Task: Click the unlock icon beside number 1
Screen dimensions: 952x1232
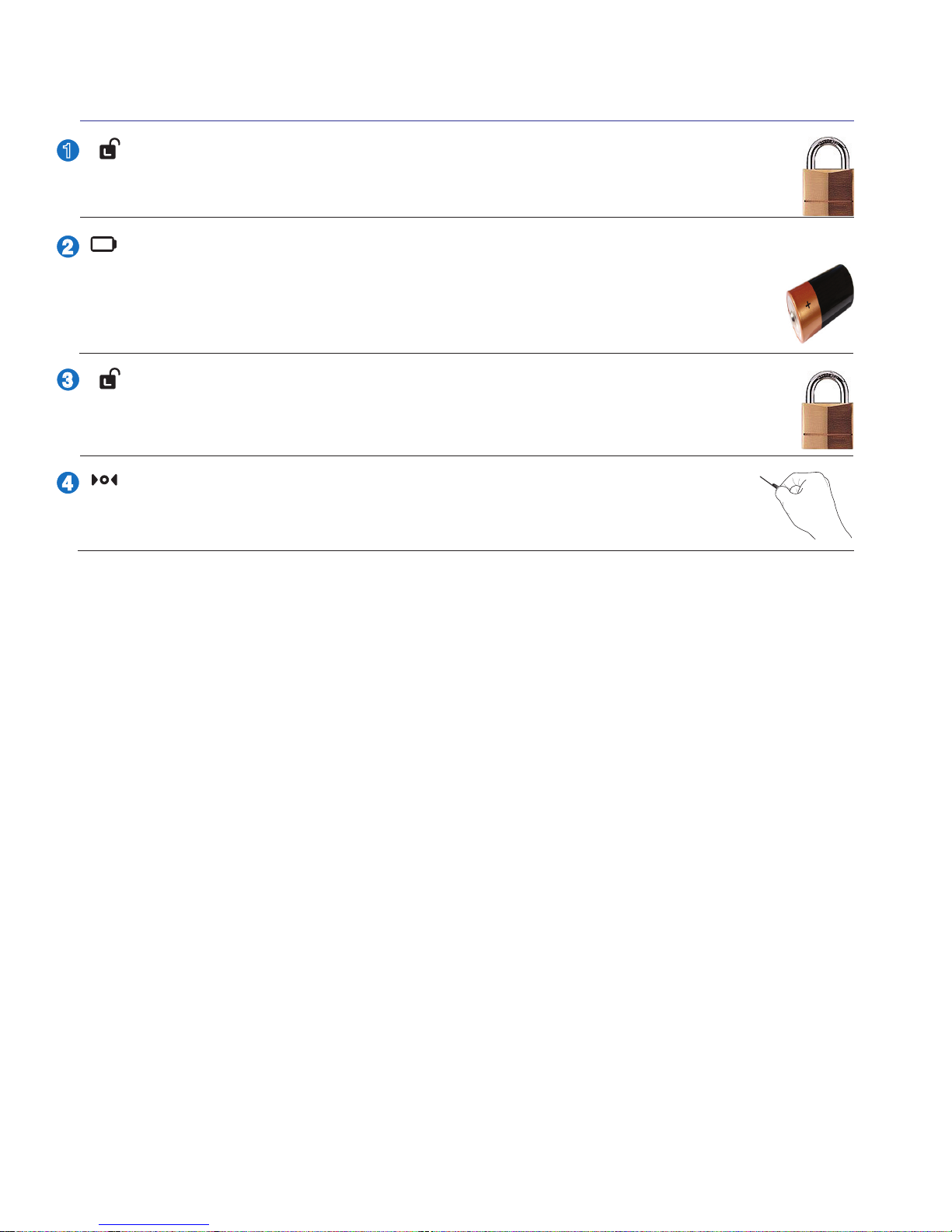Action: 110,149
